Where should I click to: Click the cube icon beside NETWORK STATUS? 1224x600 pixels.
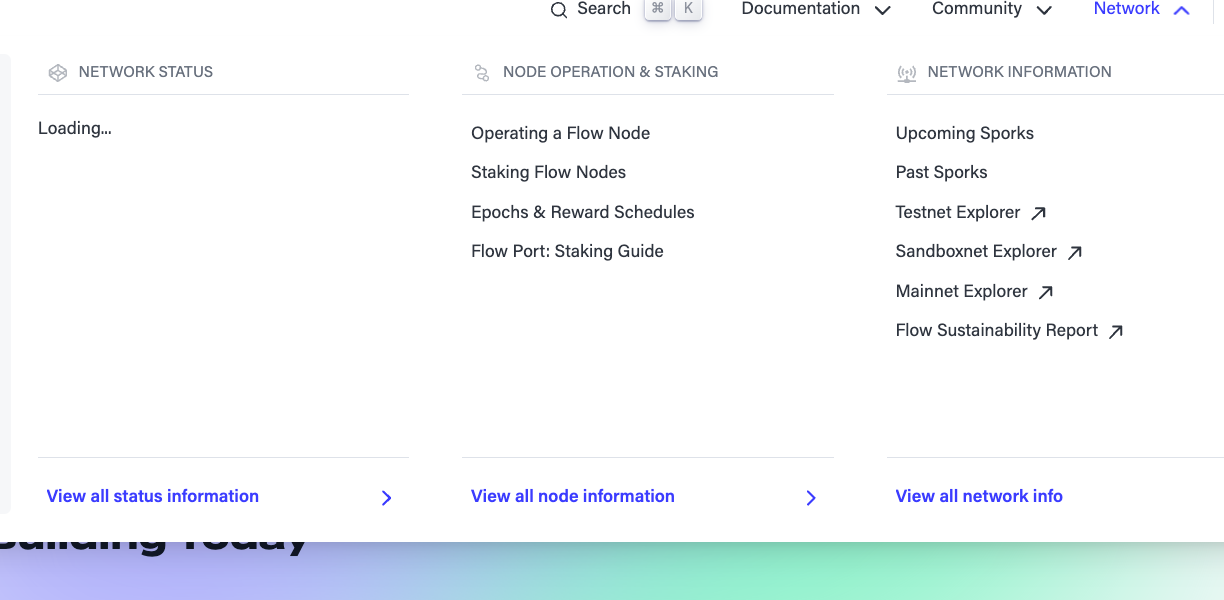[x=57, y=72]
